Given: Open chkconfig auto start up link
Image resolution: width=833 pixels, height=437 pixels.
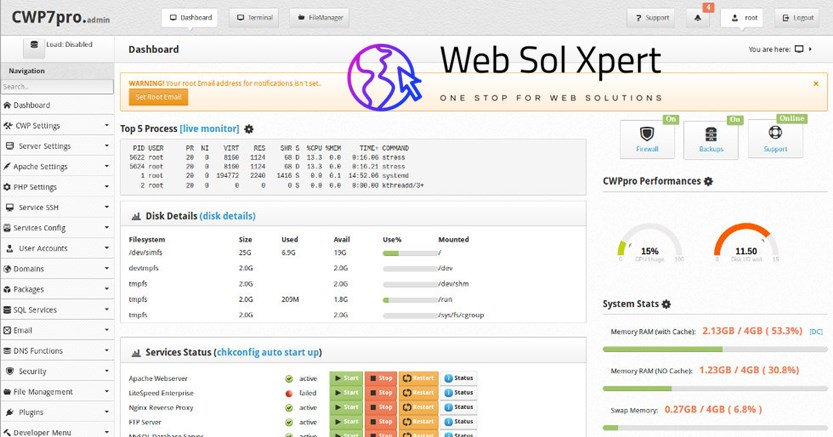Looking at the screenshot, I should [x=268, y=352].
